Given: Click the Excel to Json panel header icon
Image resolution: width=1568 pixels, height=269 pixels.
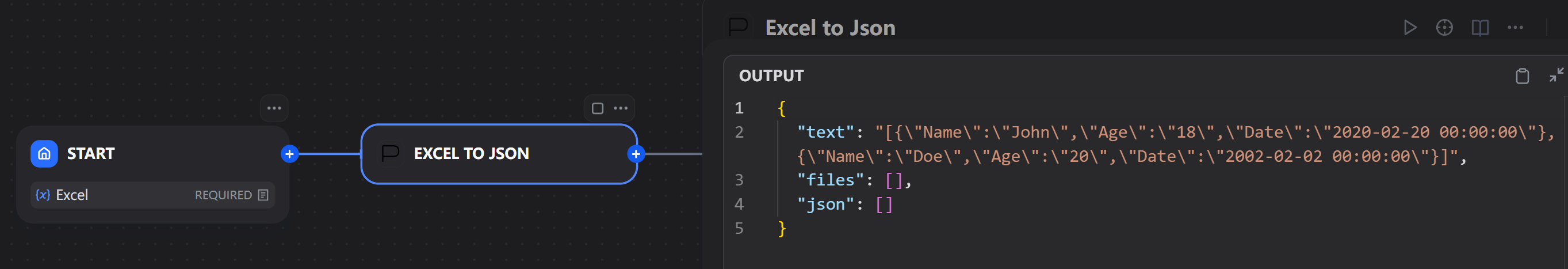Looking at the screenshot, I should pos(739,27).
